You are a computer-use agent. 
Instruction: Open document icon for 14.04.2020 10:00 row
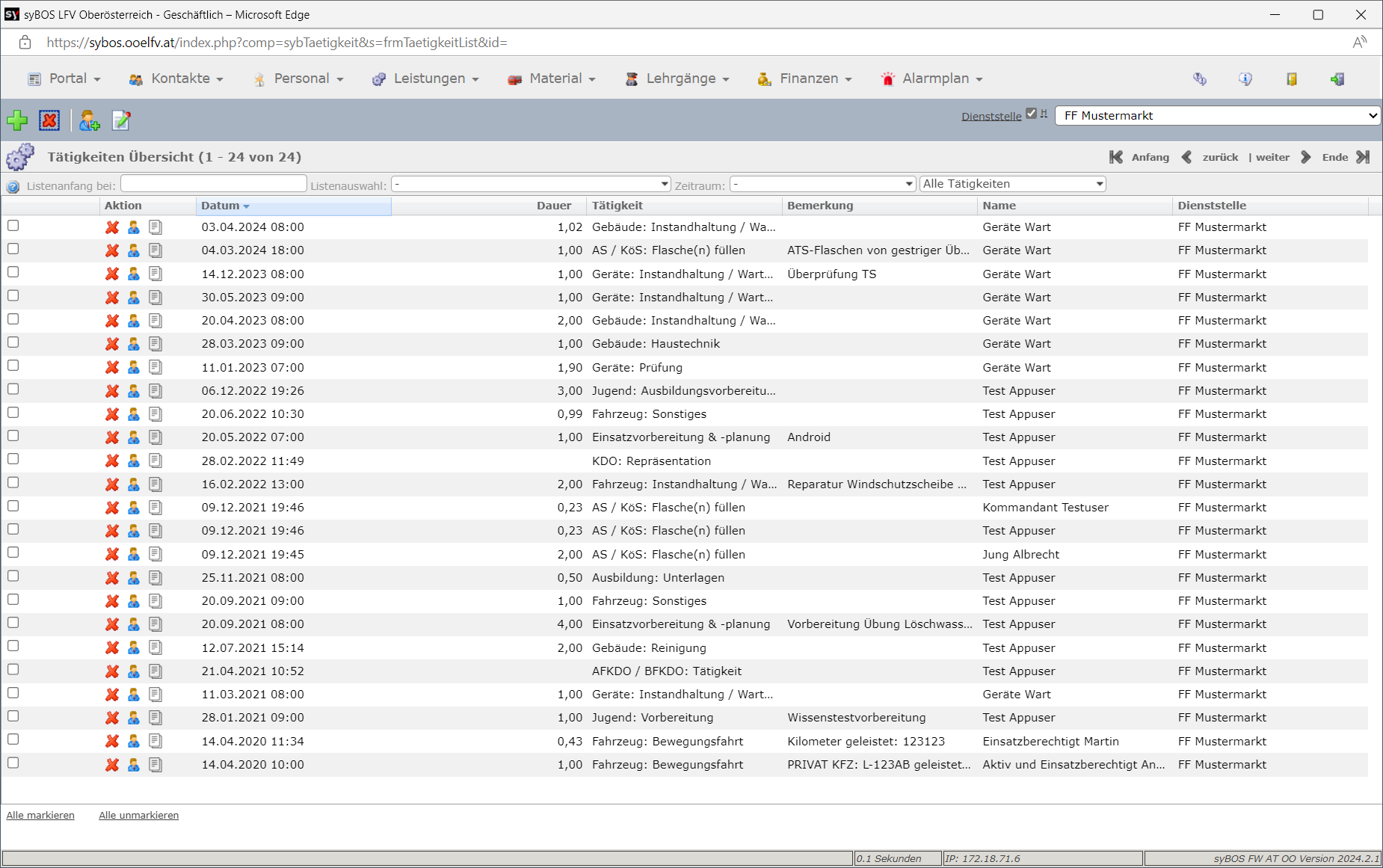[155, 765]
